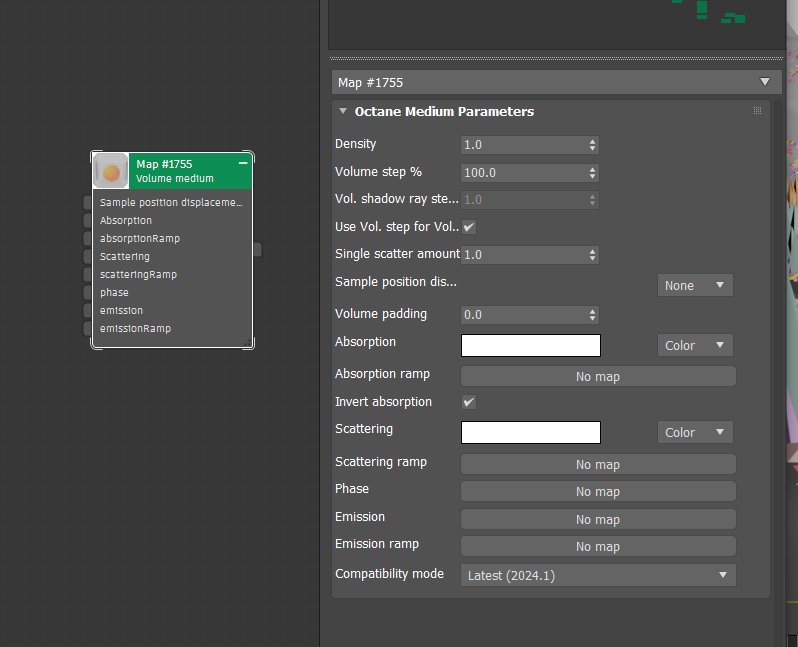Click the 'scatteringRamp' node slot label
Screen dimensions: 798x647
138,274
